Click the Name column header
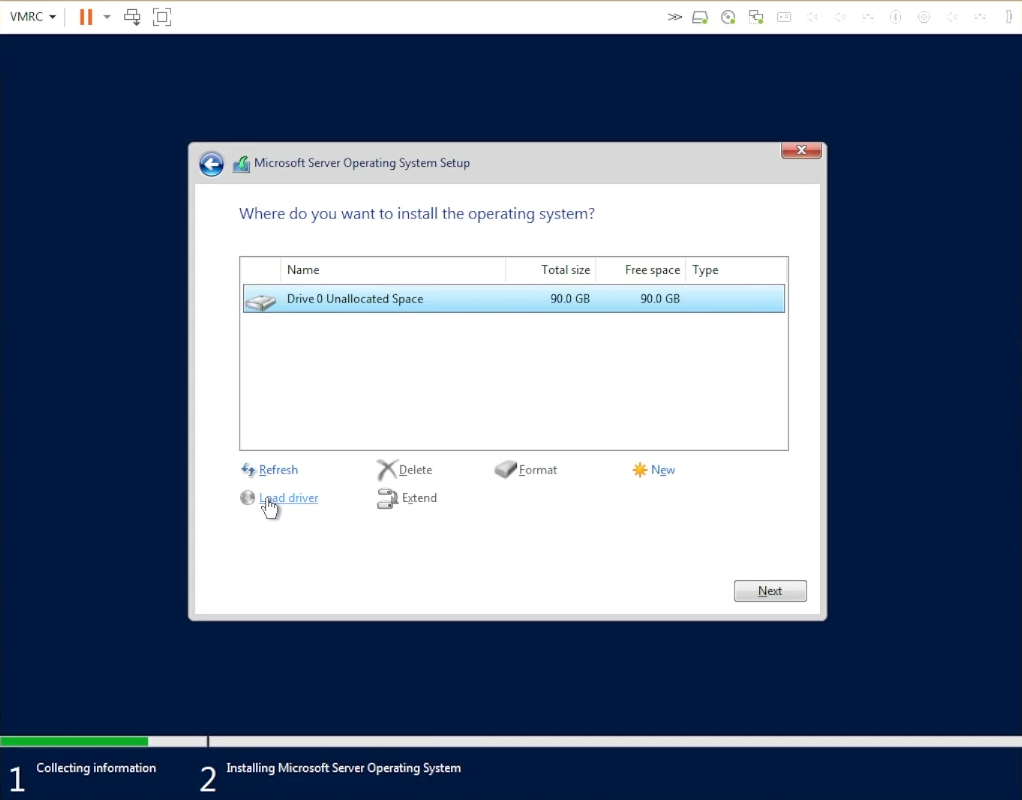Image resolution: width=1022 pixels, height=800 pixels. pyautogui.click(x=303, y=269)
